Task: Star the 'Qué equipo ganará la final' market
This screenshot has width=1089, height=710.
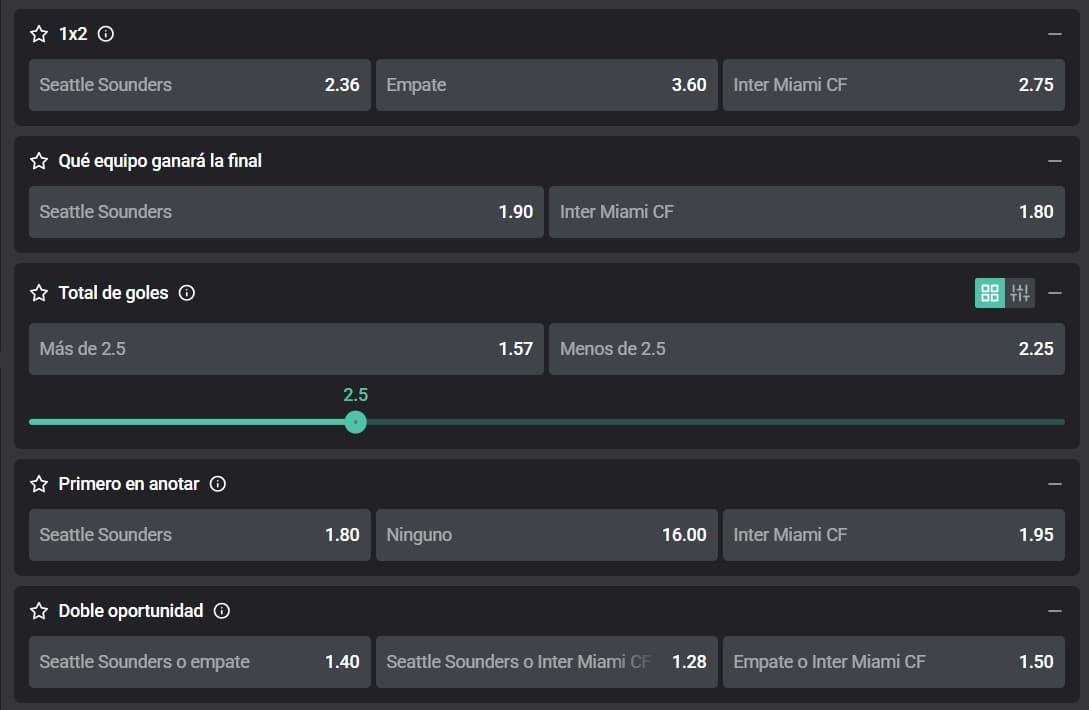Action: click(x=39, y=161)
